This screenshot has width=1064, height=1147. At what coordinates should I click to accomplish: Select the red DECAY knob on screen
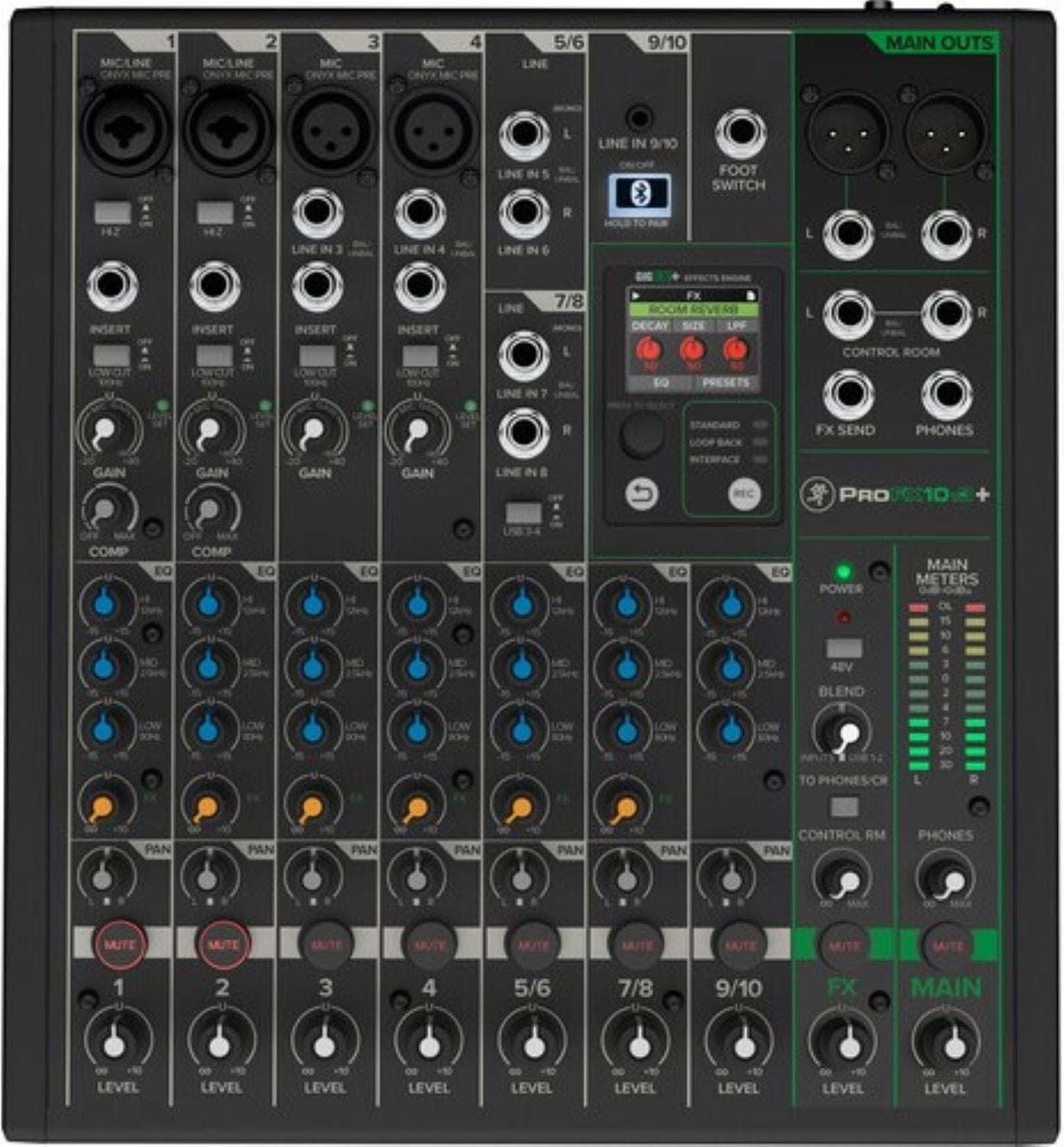tap(649, 349)
